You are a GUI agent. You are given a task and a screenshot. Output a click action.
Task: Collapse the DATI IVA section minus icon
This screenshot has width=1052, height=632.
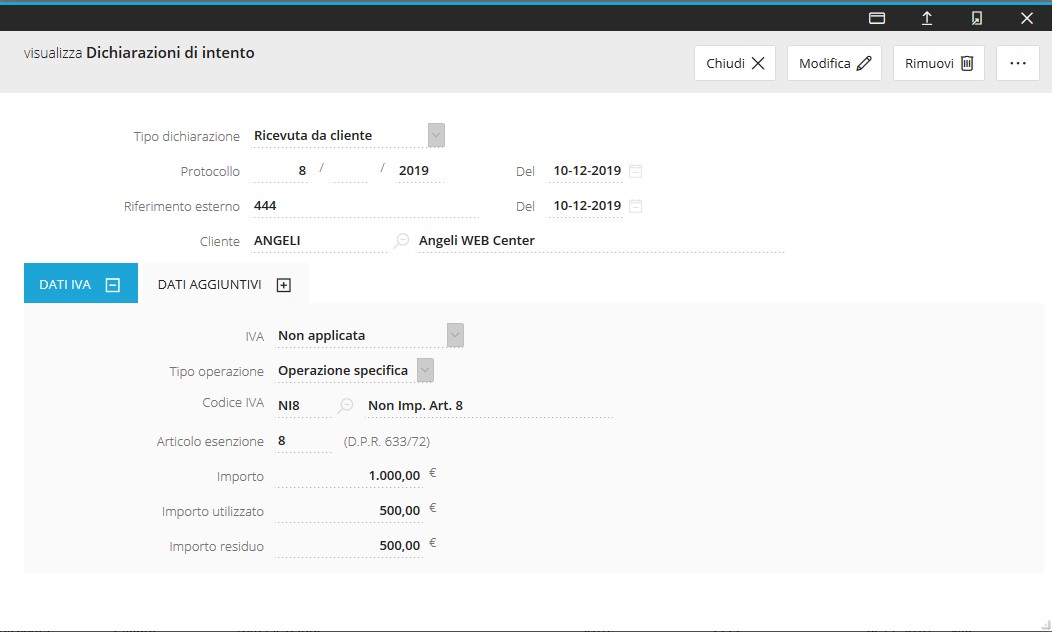point(113,285)
